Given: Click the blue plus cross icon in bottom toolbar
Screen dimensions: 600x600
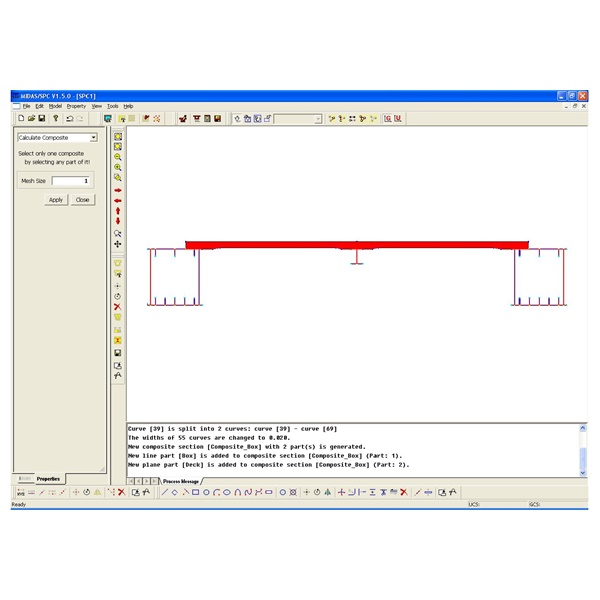Looking at the screenshot, I should point(341,492).
